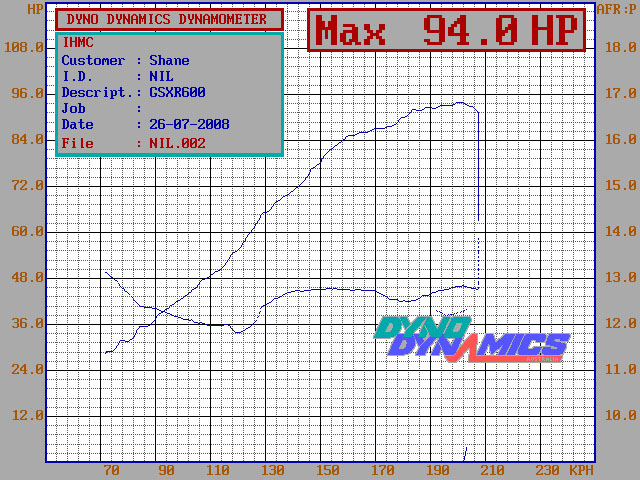Click the '12.0' AFR axis value
Screen dimensions: 640x480
pyautogui.click(x=620, y=324)
